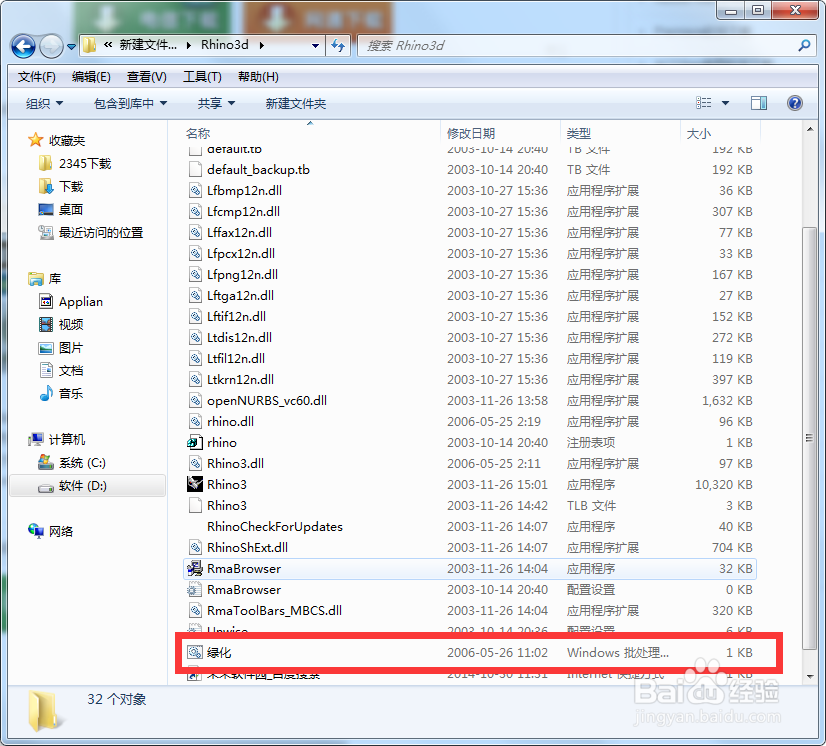Toggle the preview pane button

pyautogui.click(x=759, y=103)
